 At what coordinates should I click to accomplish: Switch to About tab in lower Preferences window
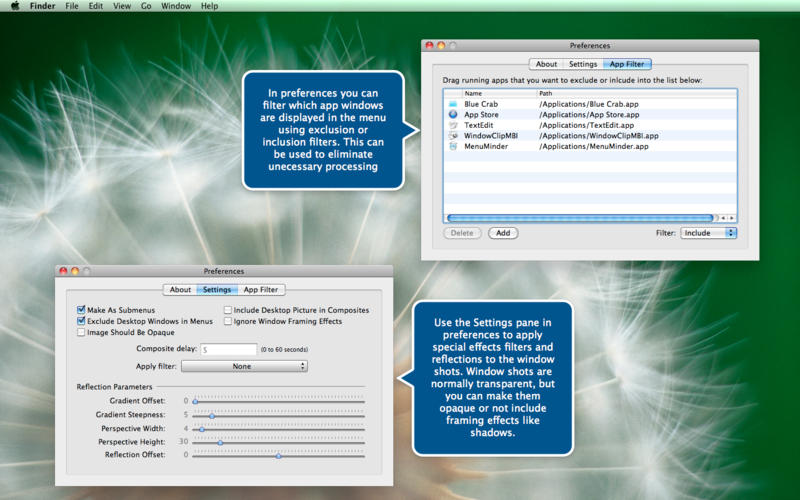(180, 289)
